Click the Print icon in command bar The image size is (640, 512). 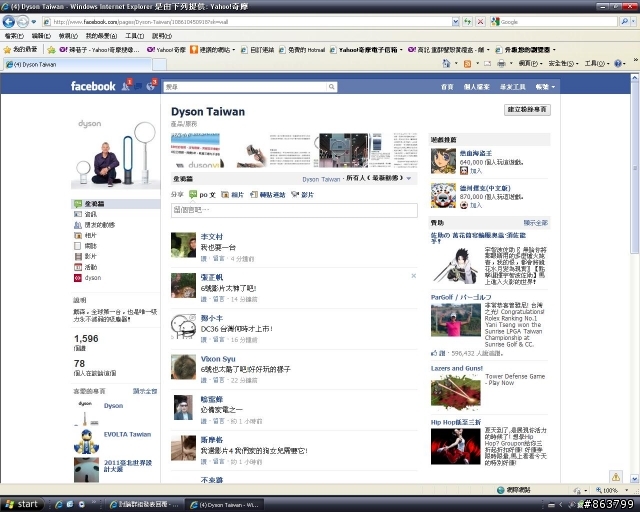501,63
